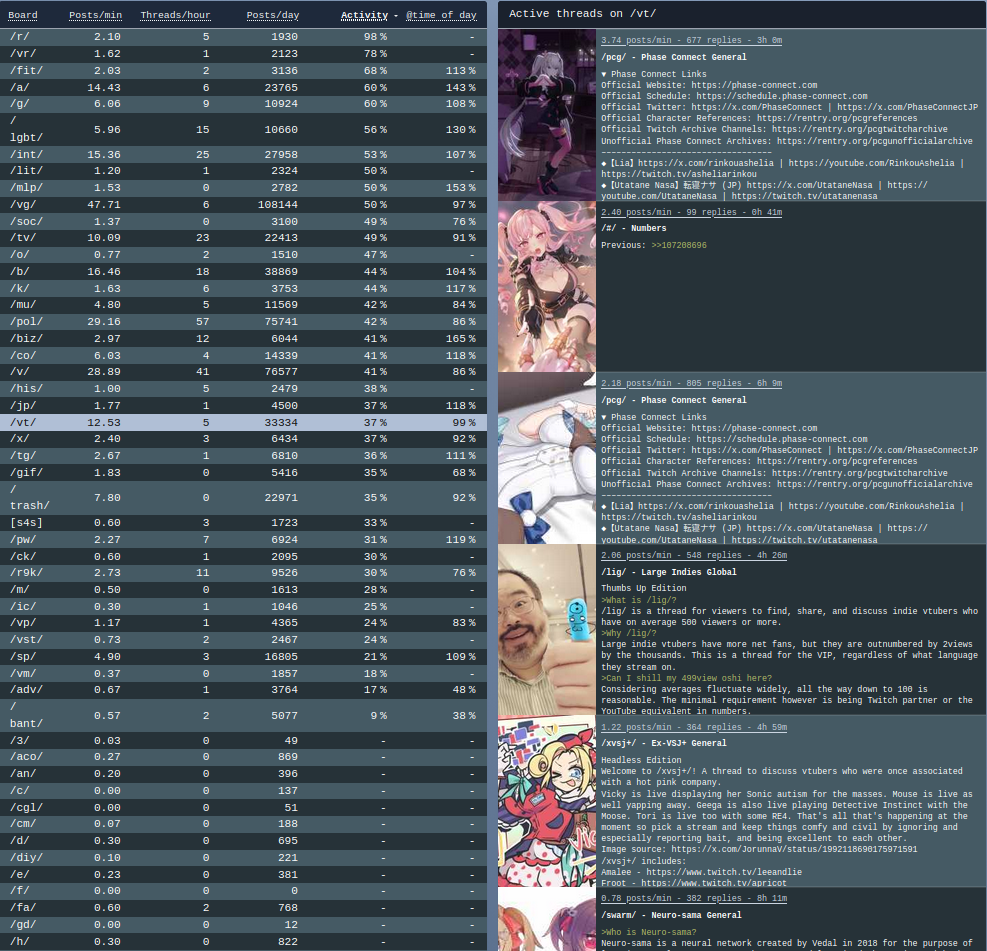987x951 pixels.
Task: Open thumbnail of first Phase Connect General thread
Action: coord(546,115)
